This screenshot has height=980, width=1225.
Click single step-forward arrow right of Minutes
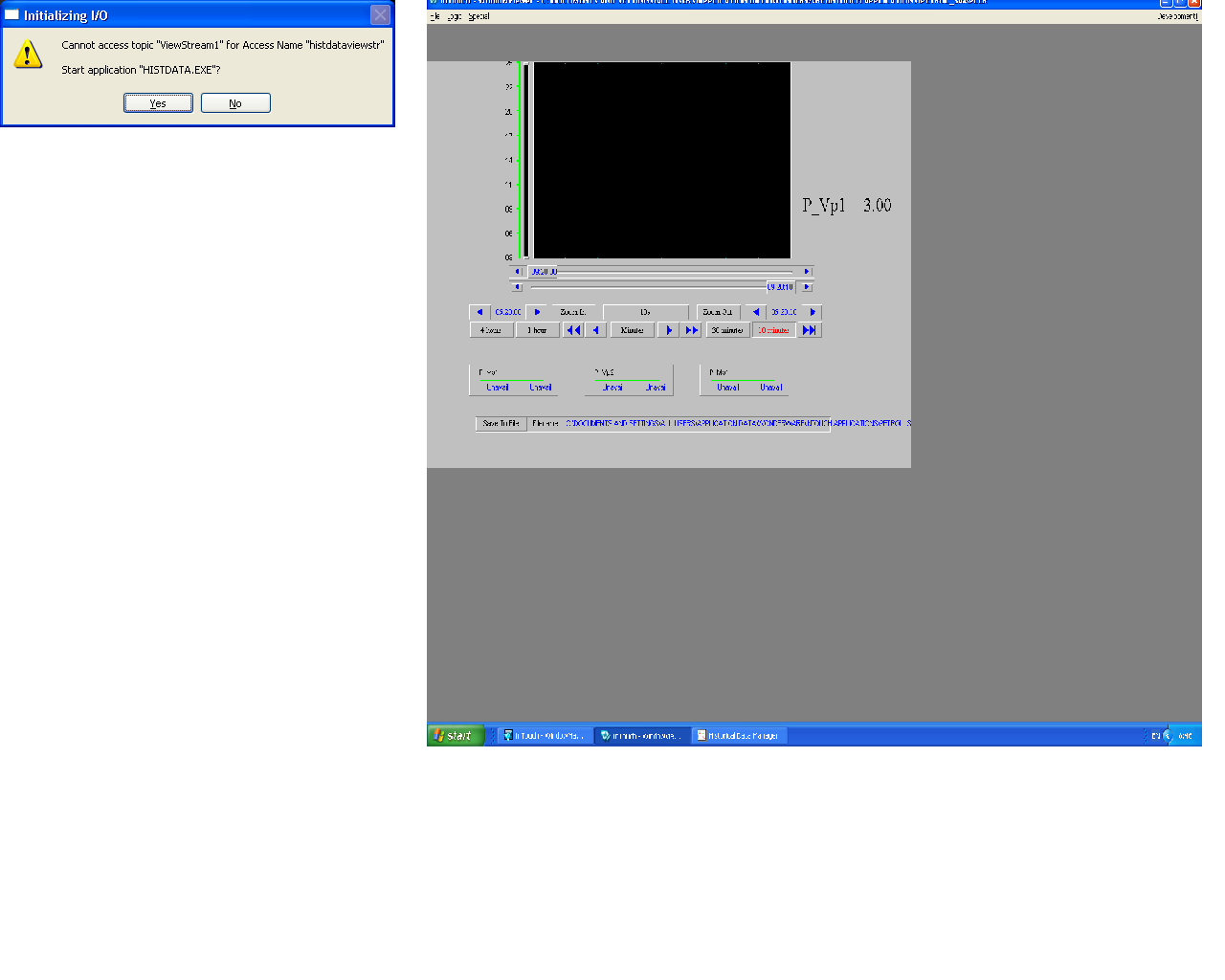669,330
